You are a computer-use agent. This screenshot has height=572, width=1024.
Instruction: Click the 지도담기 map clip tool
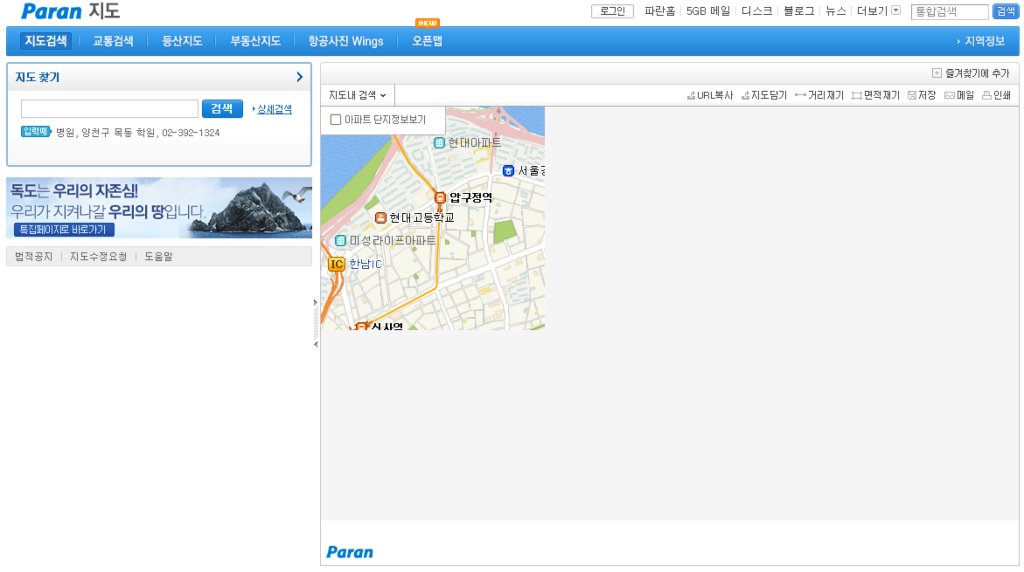(764, 95)
